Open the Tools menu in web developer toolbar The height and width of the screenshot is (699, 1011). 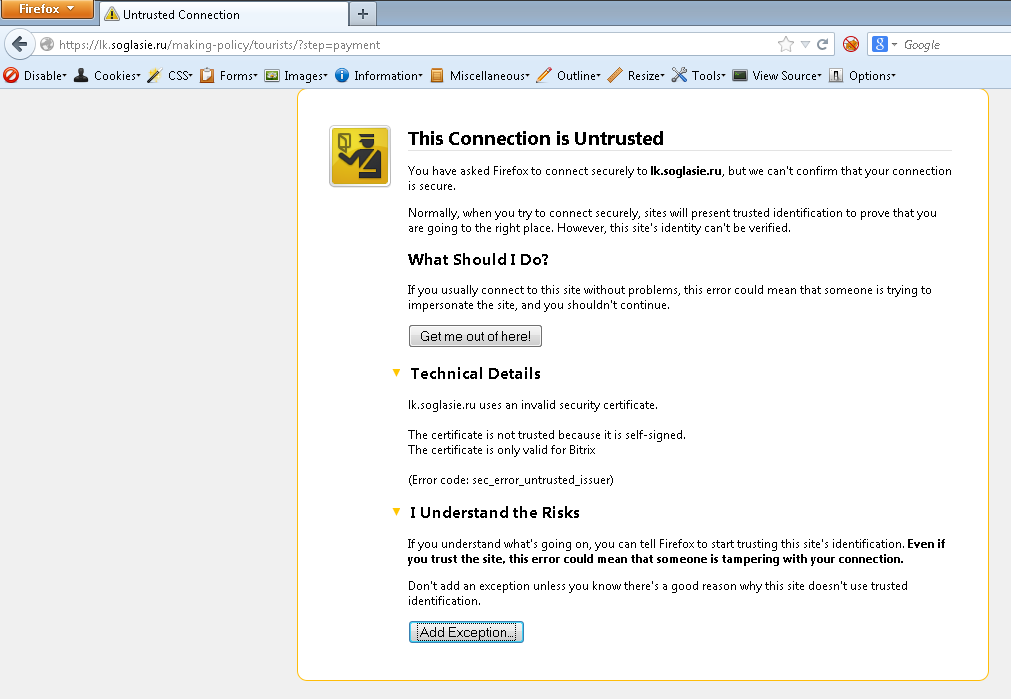pyautogui.click(x=709, y=75)
